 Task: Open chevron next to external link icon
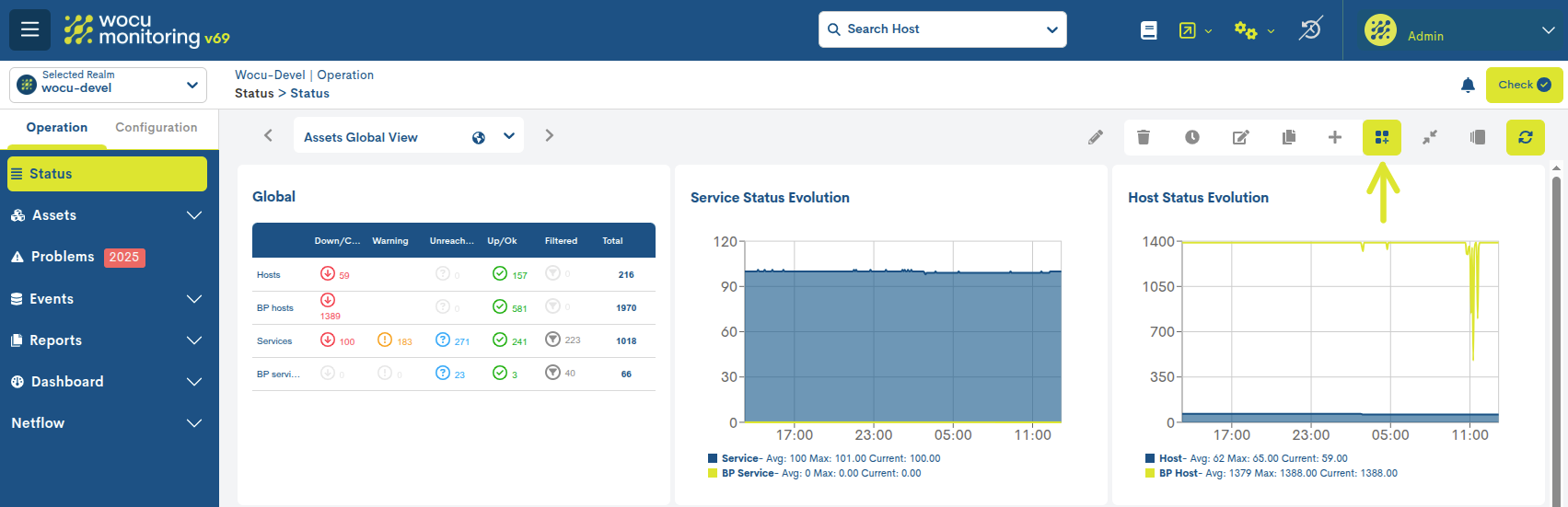(x=1209, y=31)
